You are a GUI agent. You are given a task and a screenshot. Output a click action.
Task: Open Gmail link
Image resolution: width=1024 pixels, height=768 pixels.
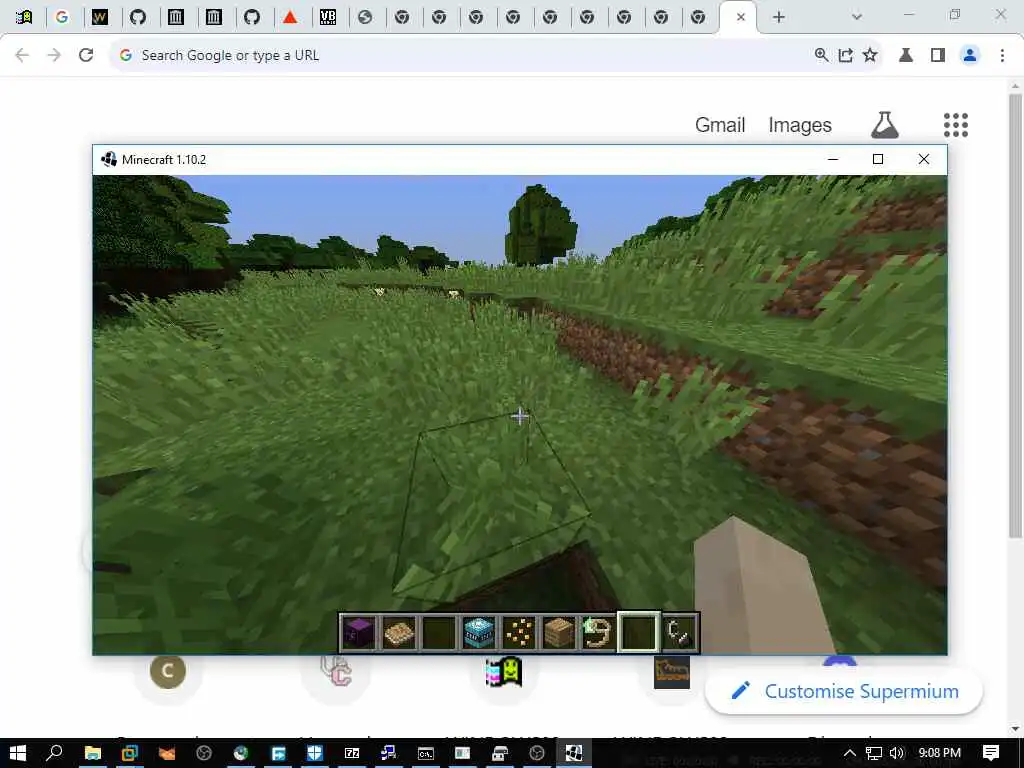[x=720, y=125]
